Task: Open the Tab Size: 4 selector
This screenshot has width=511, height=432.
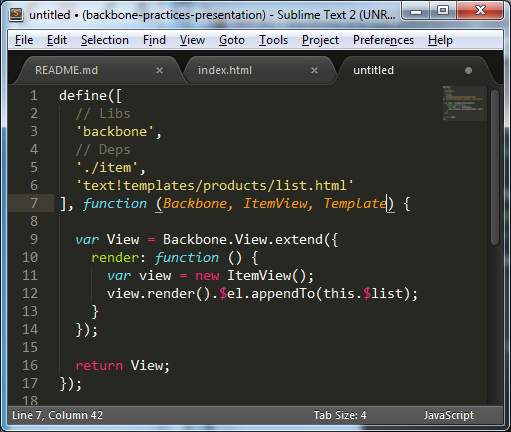Action: tap(340, 415)
